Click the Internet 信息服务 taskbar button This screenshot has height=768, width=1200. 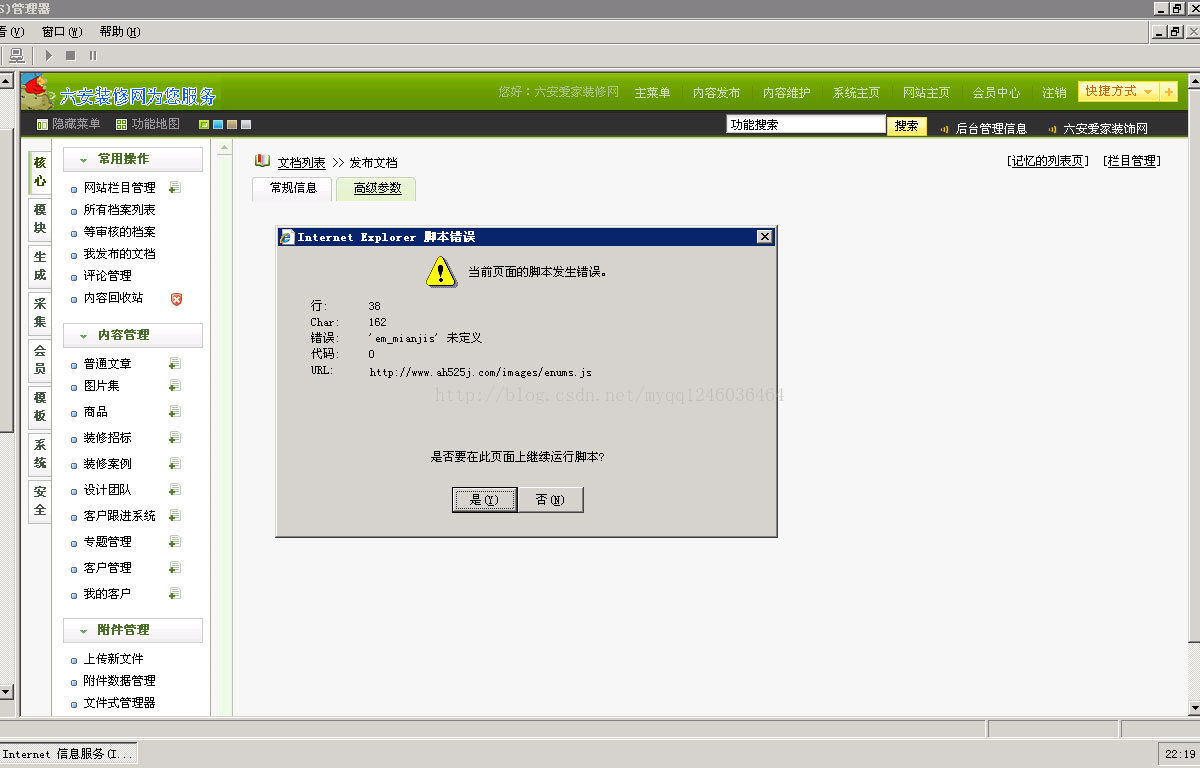pyautogui.click(x=68, y=754)
